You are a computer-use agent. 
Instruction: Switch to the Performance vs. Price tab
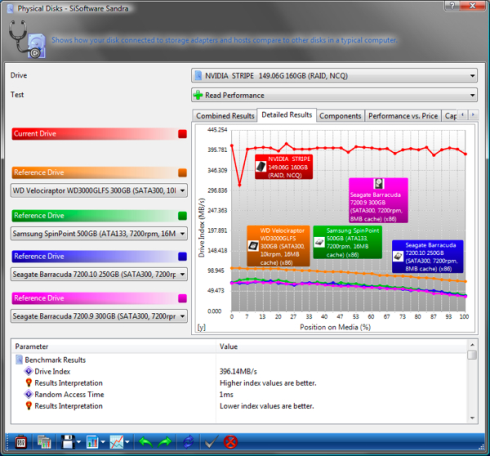click(403, 116)
